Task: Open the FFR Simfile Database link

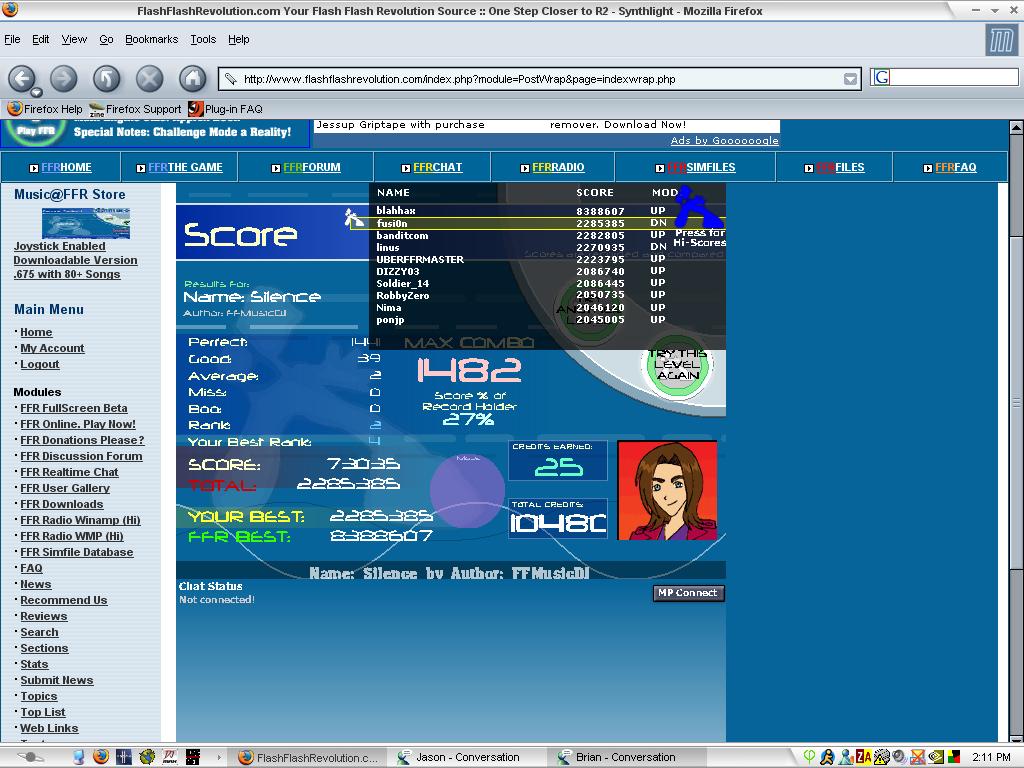Action: pos(76,552)
